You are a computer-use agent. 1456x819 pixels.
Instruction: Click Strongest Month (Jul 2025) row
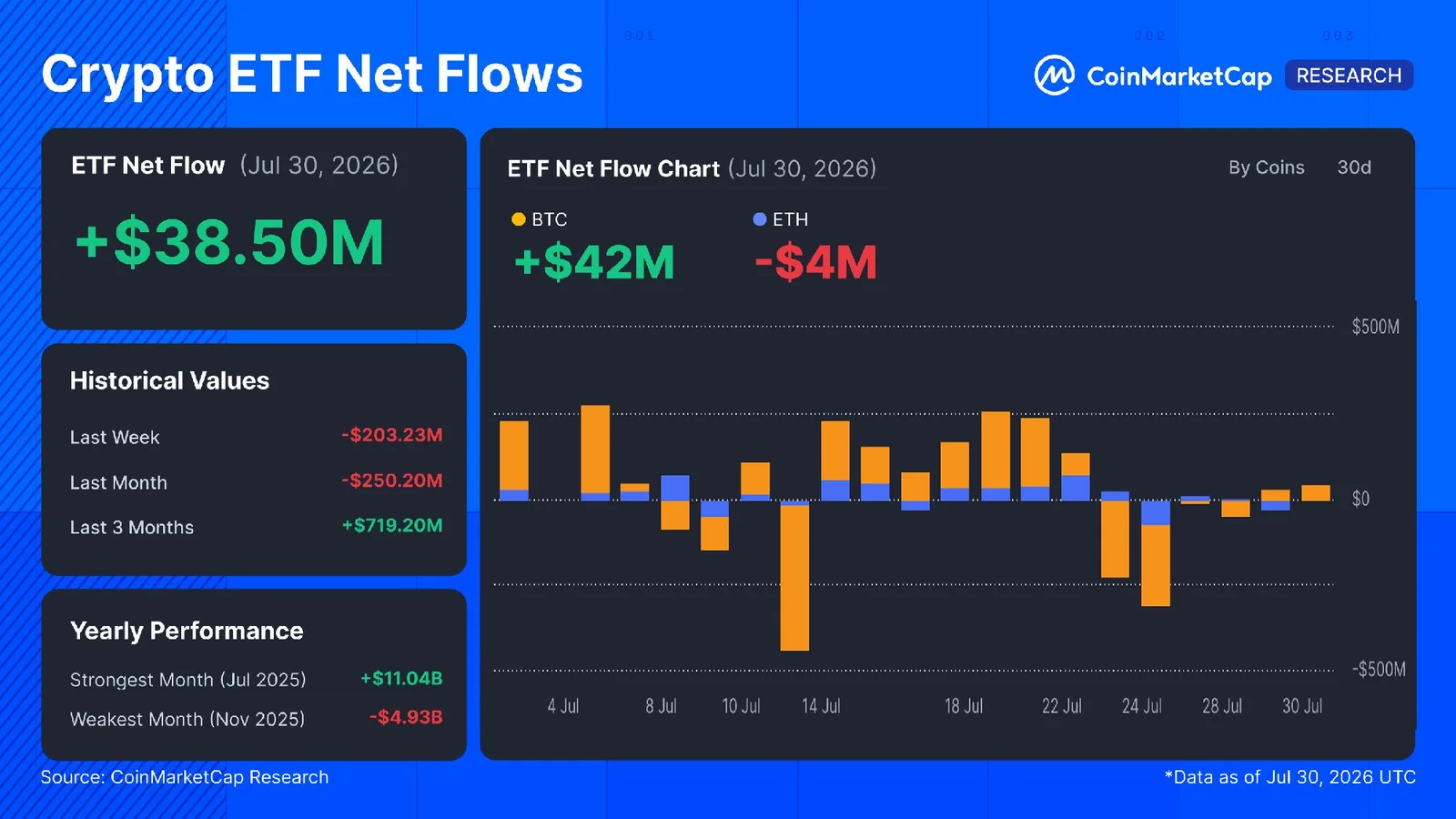(x=256, y=679)
